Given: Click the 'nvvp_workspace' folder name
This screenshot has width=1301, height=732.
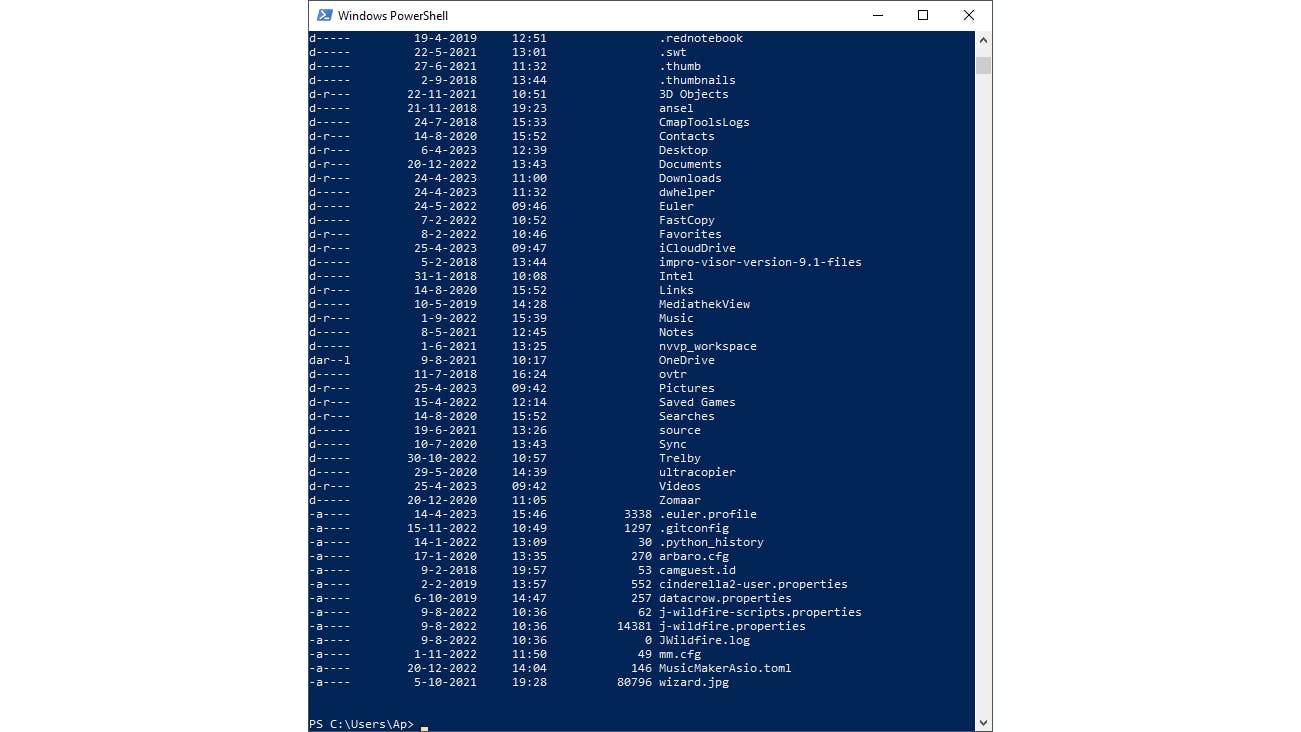Looking at the screenshot, I should [708, 346].
